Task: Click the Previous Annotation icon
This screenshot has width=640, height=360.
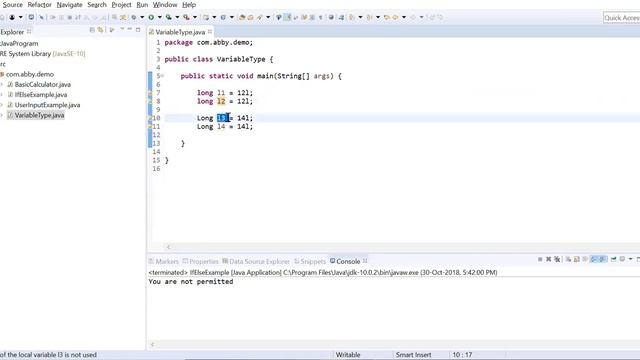Action: [369, 17]
